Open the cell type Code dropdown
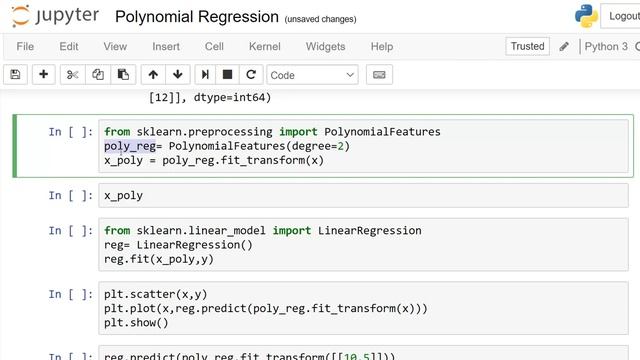 pyautogui.click(x=312, y=75)
